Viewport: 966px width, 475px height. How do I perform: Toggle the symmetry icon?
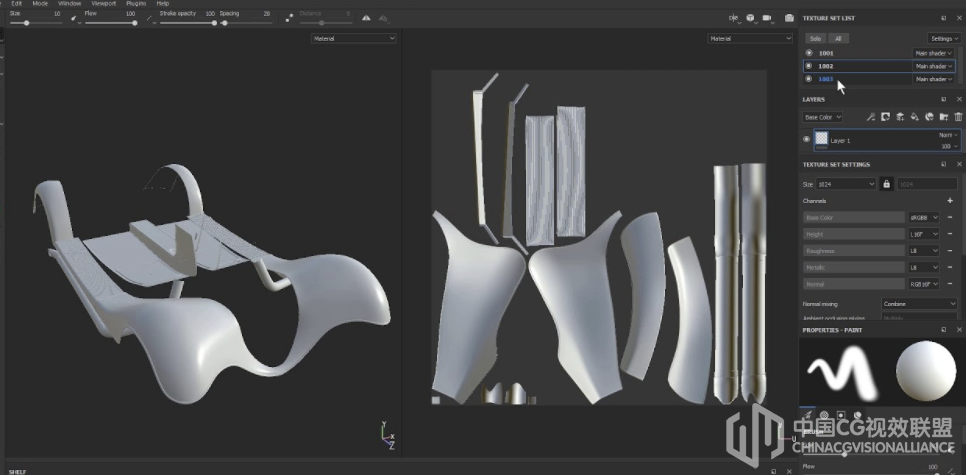coord(367,18)
